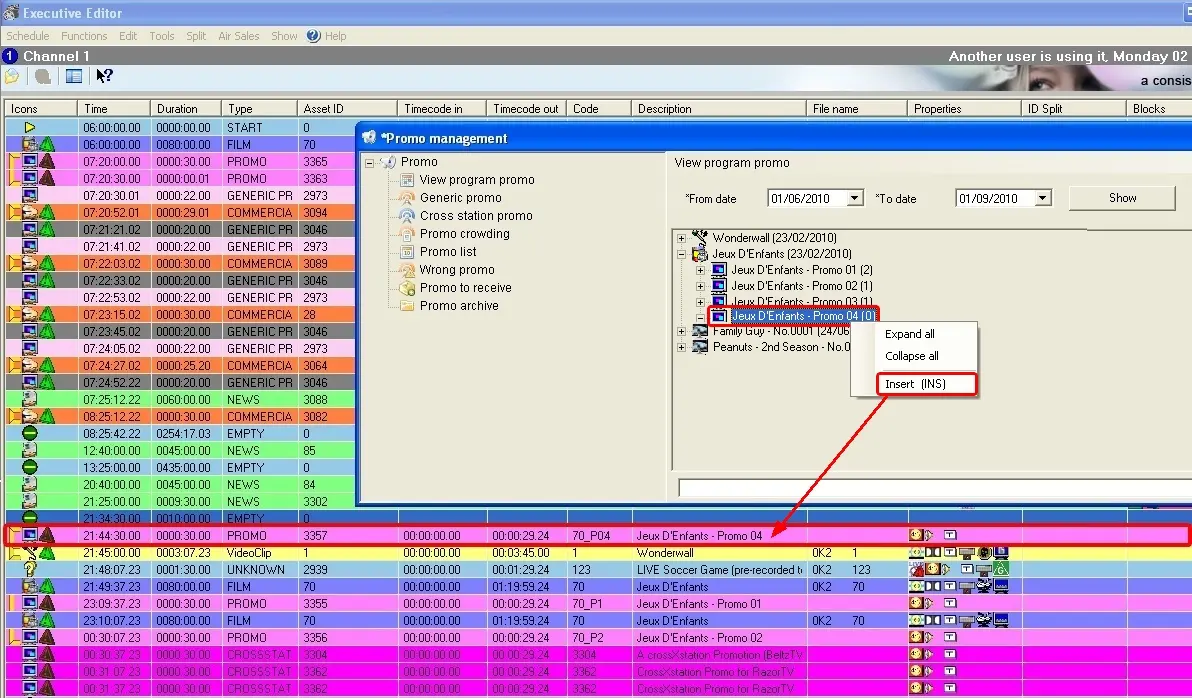Choose Insert (INS) from context menu
This screenshot has height=698, width=1192.
tap(914, 384)
